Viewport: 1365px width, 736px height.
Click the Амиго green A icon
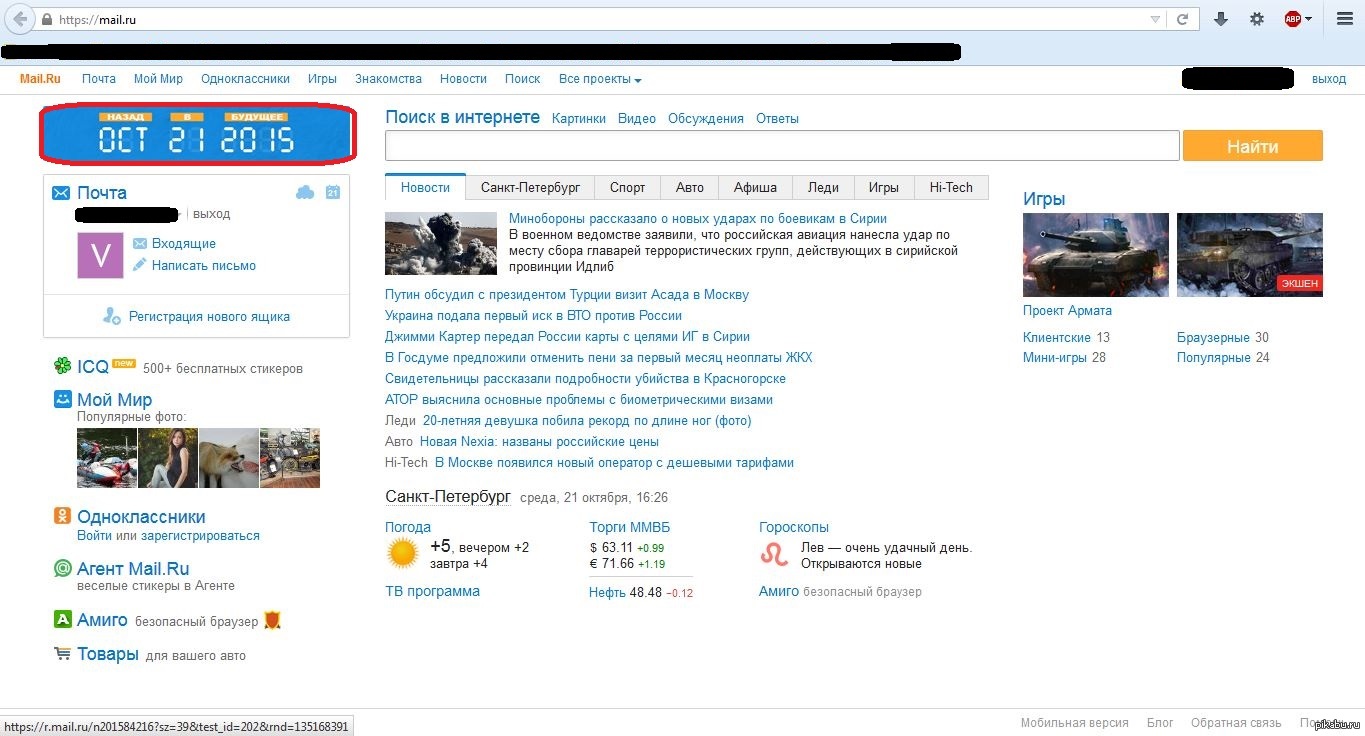62,620
